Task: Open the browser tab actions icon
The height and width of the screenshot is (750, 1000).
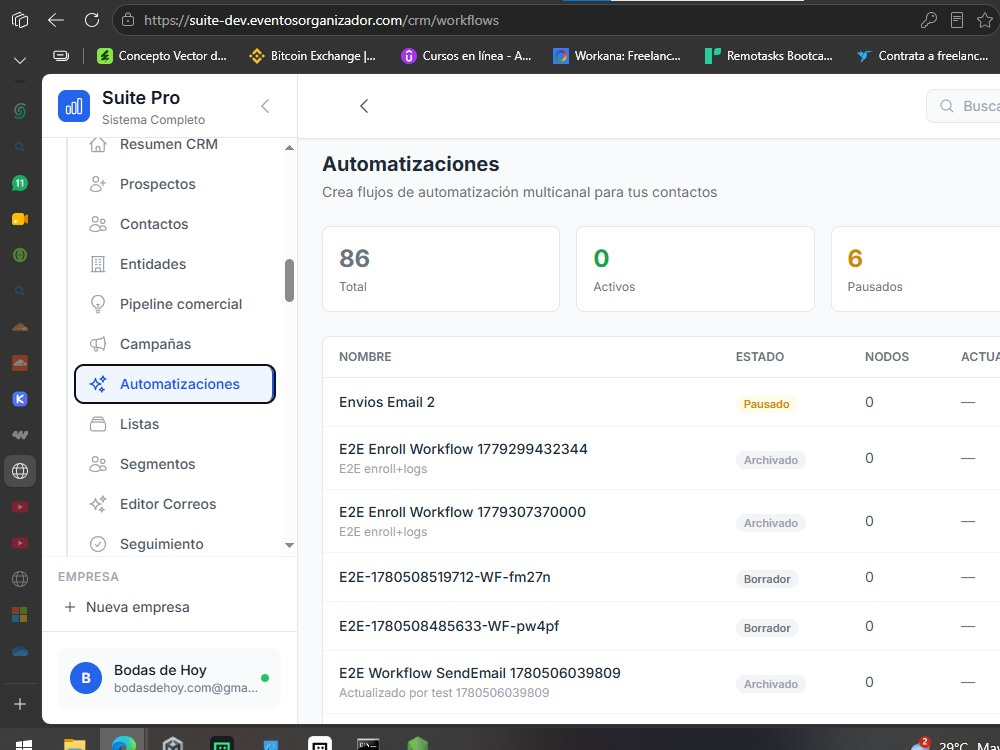Action: [x=20, y=20]
